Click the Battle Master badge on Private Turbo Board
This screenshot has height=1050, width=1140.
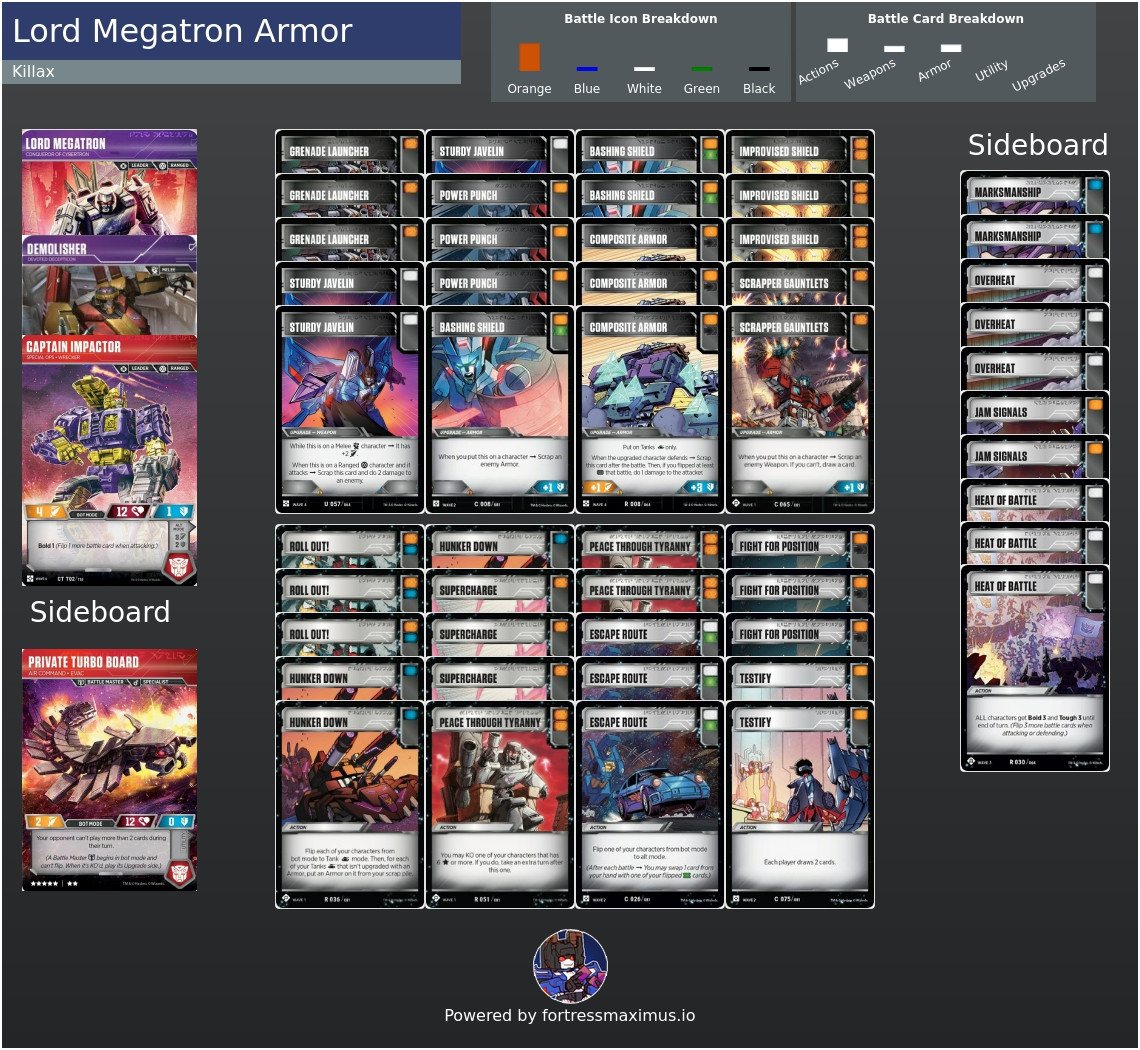100,682
